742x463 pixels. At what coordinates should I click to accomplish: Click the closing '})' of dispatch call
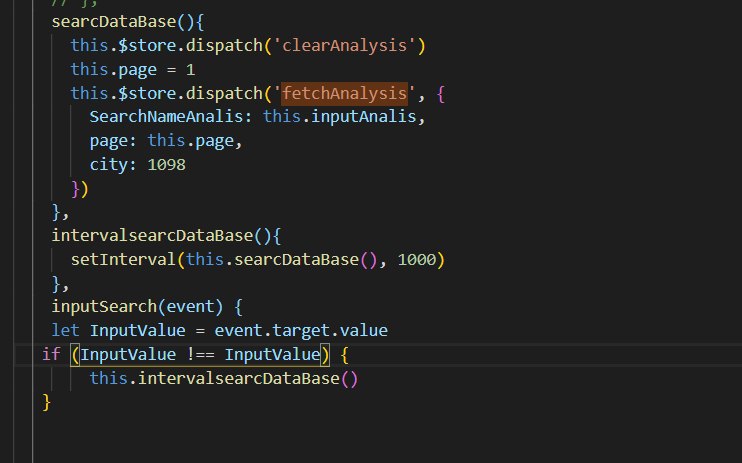[x=80, y=189]
